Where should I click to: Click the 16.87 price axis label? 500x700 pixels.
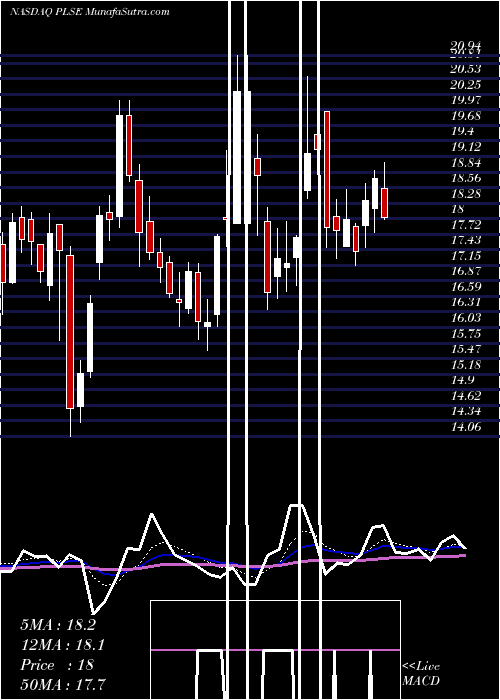point(466,271)
